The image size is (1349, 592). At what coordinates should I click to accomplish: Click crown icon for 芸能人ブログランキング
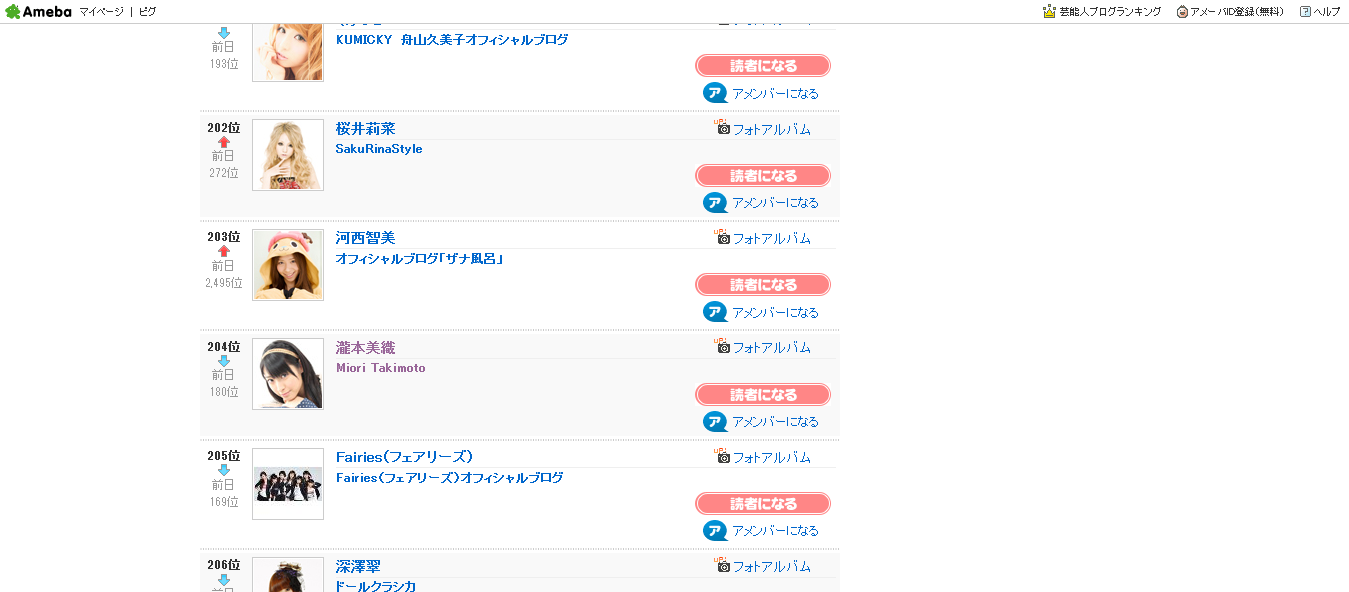click(1049, 11)
